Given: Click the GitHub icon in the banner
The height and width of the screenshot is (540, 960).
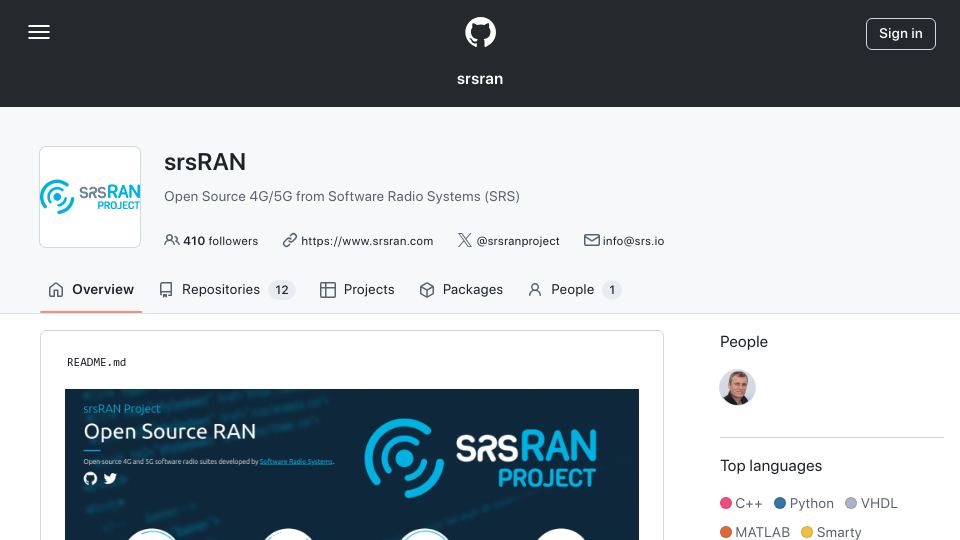Looking at the screenshot, I should pos(90,478).
